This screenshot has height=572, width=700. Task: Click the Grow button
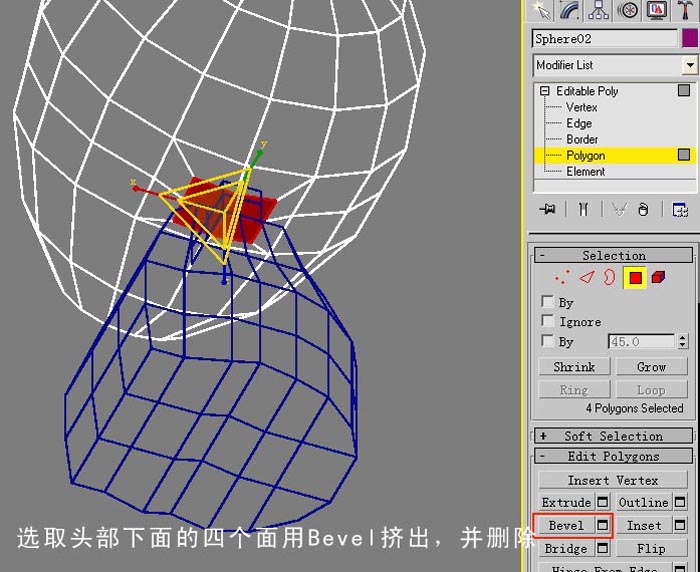[x=652, y=367]
